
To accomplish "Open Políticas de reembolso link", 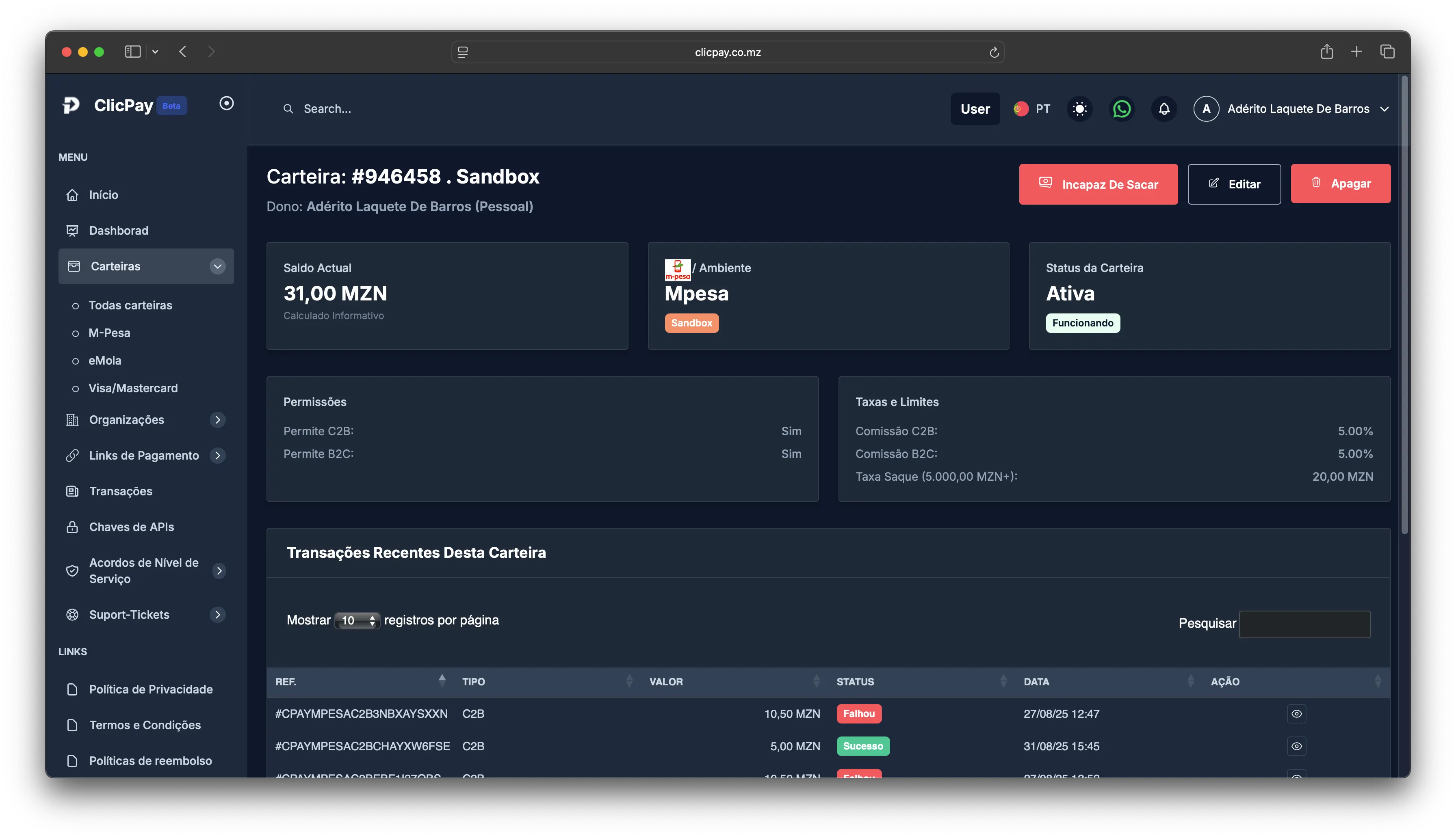I will [150, 761].
